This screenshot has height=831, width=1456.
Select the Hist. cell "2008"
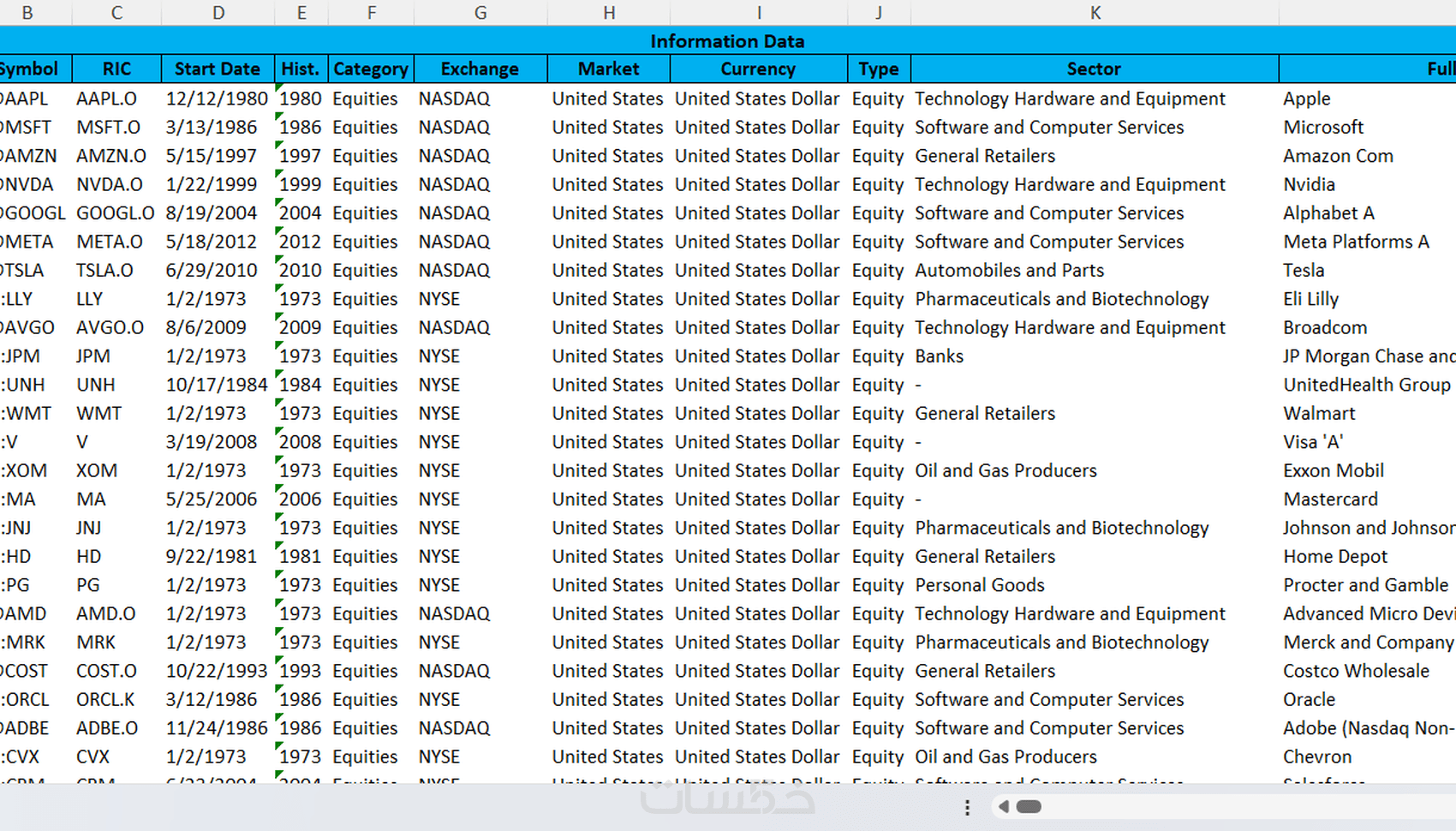[301, 442]
